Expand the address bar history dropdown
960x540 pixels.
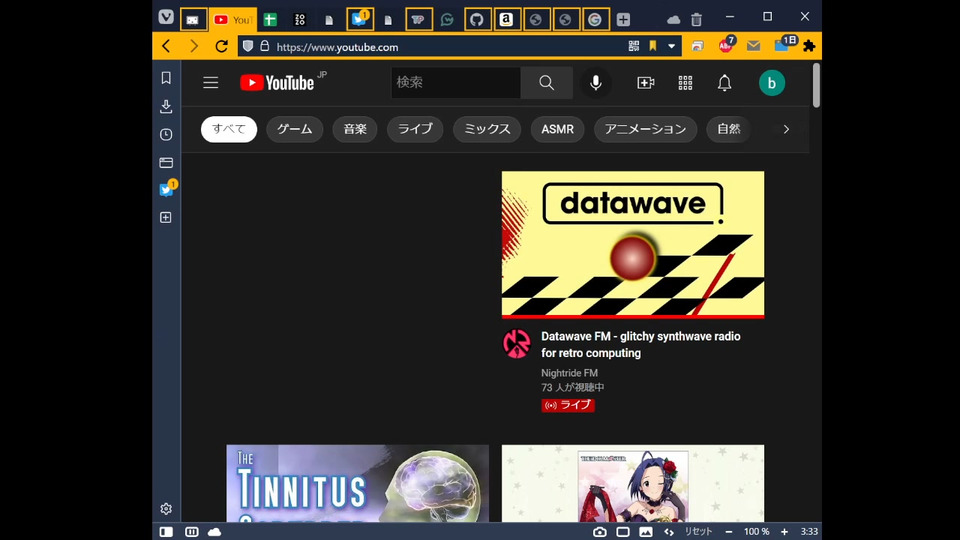(x=672, y=46)
